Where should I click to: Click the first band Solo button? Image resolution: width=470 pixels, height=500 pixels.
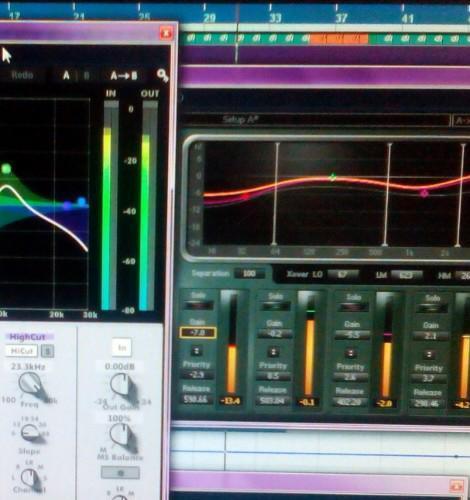pos(198,305)
